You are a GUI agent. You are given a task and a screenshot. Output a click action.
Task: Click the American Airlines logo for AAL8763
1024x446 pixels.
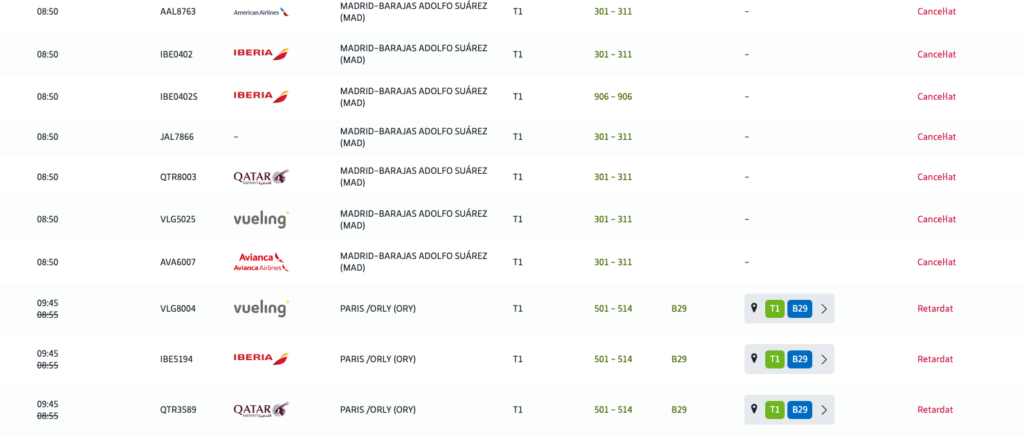(260, 12)
